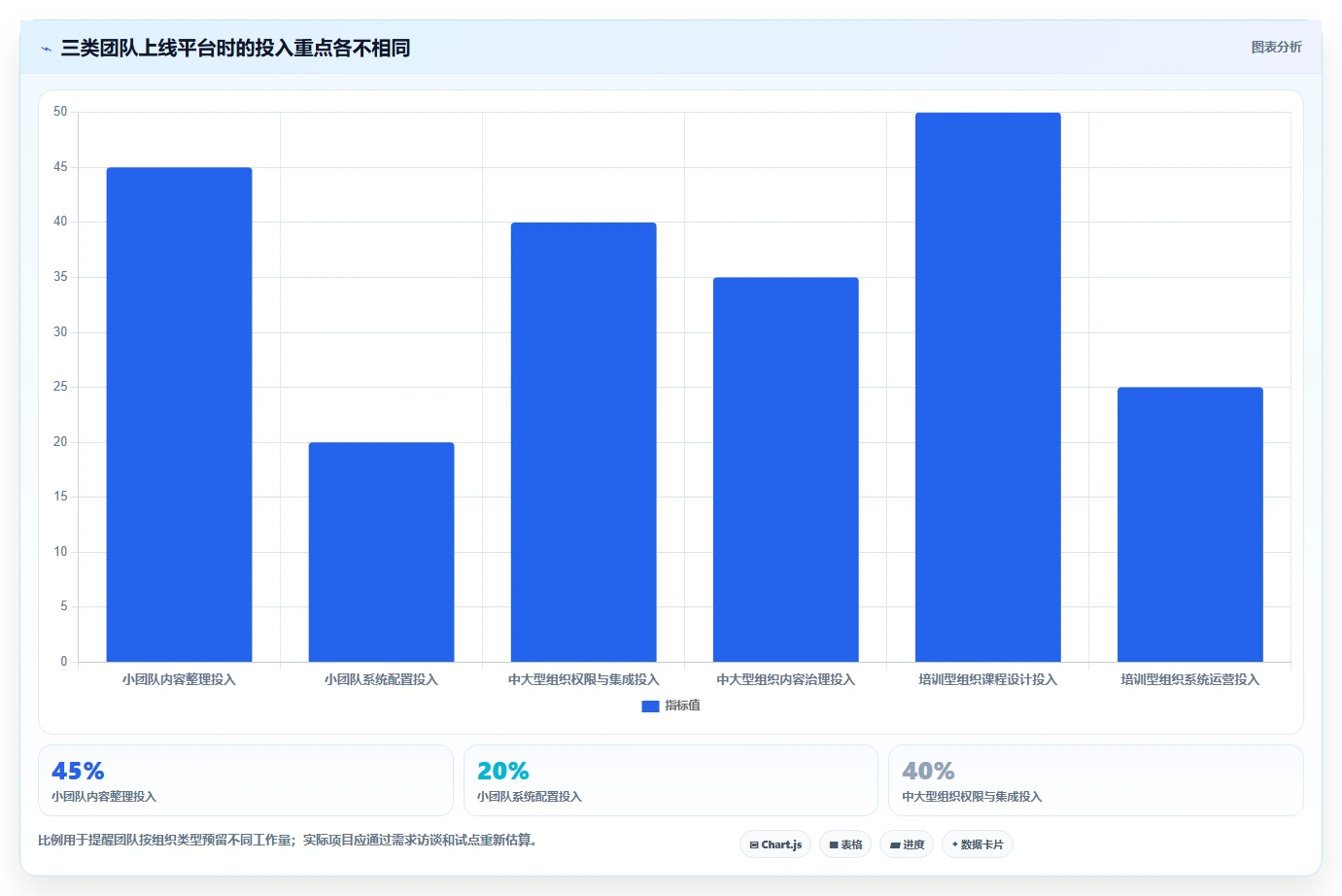1342x896 pixels.
Task: Click the 指标值 legend label
Action: click(x=682, y=706)
